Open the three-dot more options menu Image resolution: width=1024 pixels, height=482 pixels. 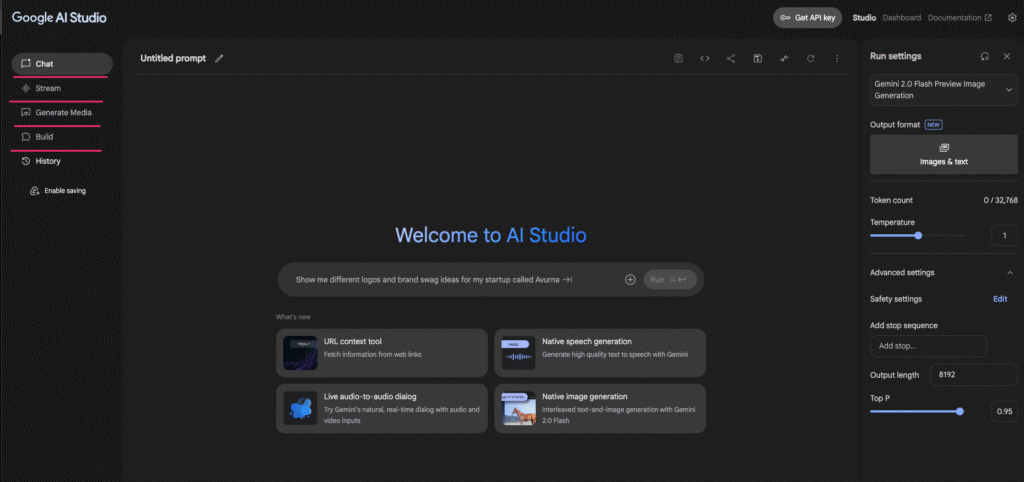[837, 59]
